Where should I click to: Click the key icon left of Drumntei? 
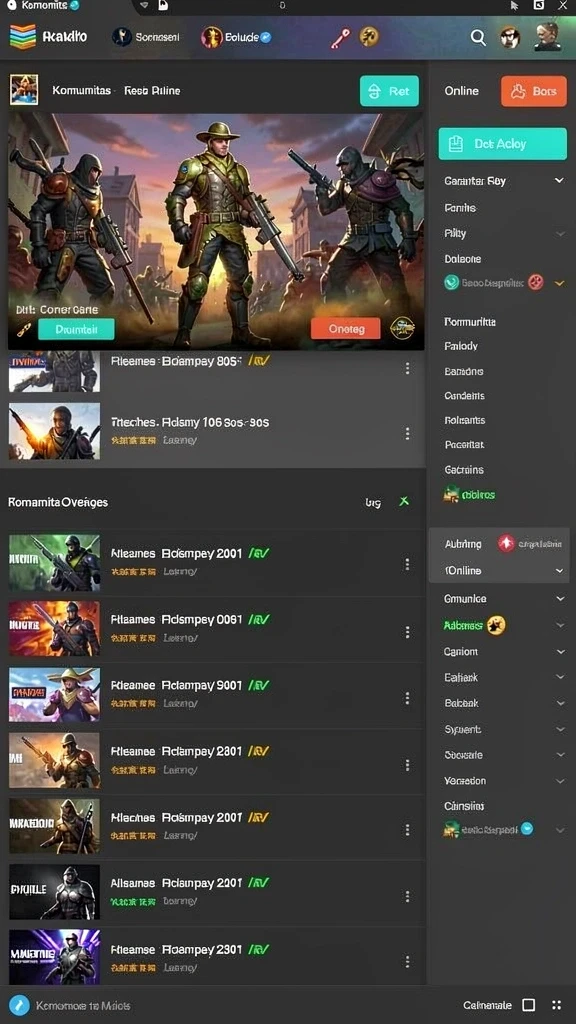click(x=23, y=329)
